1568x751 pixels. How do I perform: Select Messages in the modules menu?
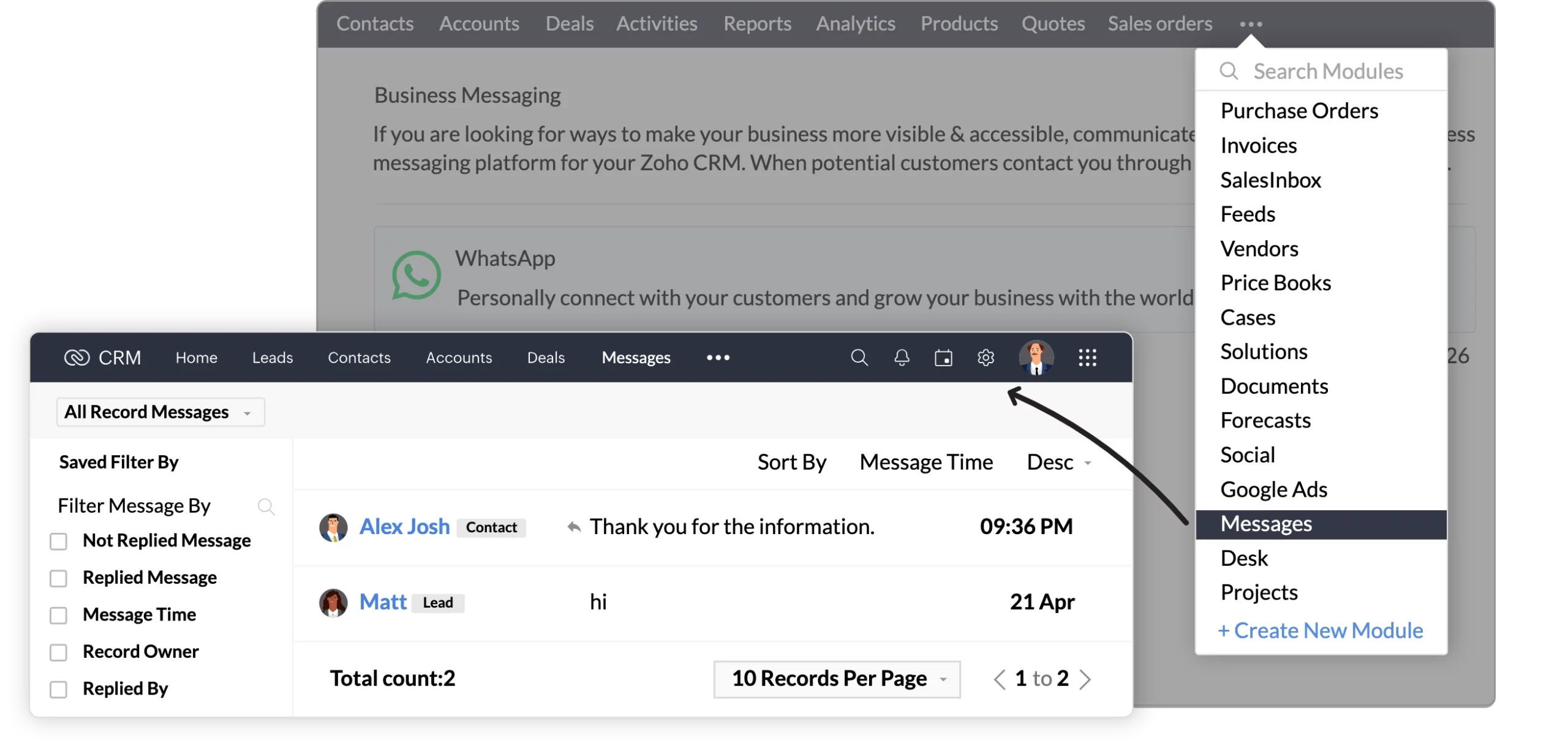tap(1321, 525)
